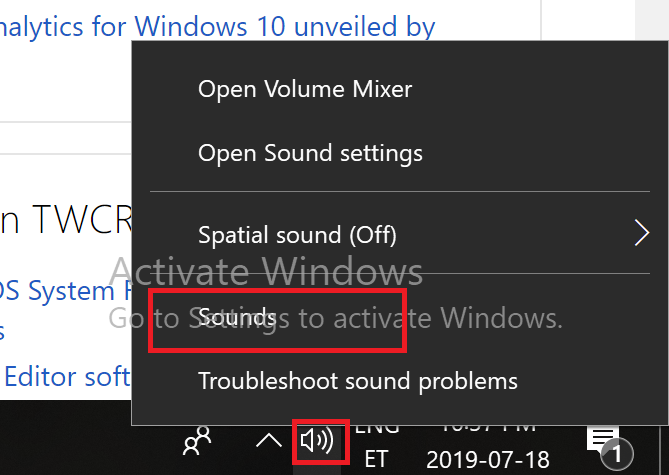Expand the Spatial sound submenu arrow
The width and height of the screenshot is (669, 475).
[641, 234]
